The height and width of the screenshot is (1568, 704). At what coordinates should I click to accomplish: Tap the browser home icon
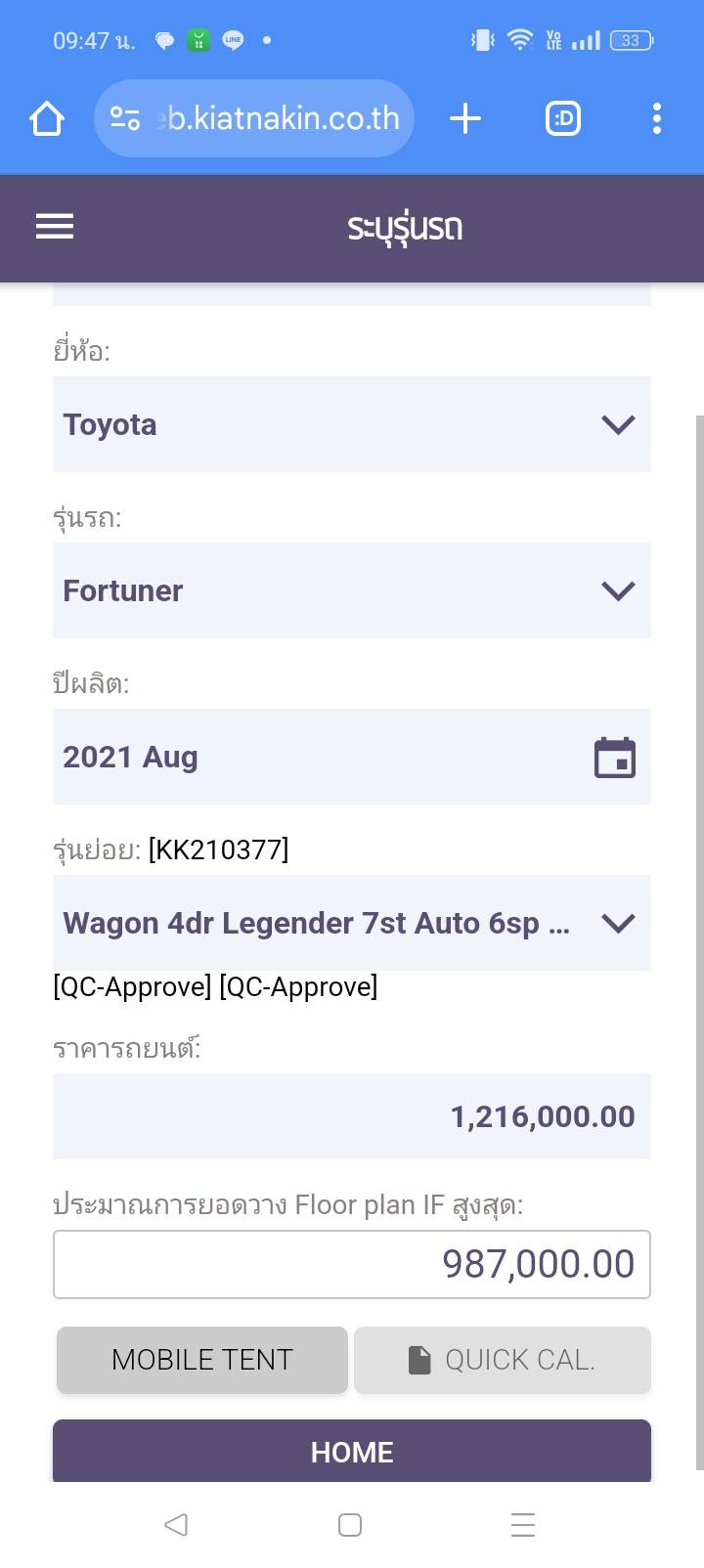pos(47,119)
